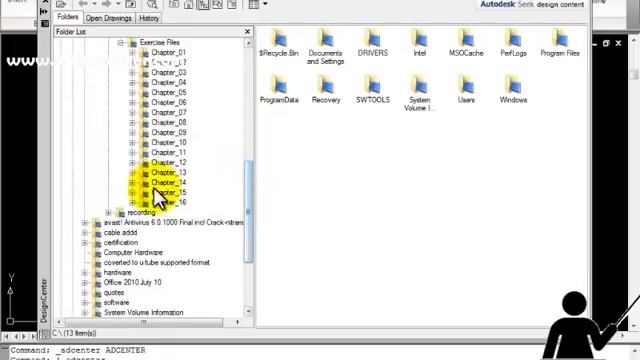Screen dimensions: 640x360
Task: Expand the software folder
Action: tap(84, 302)
